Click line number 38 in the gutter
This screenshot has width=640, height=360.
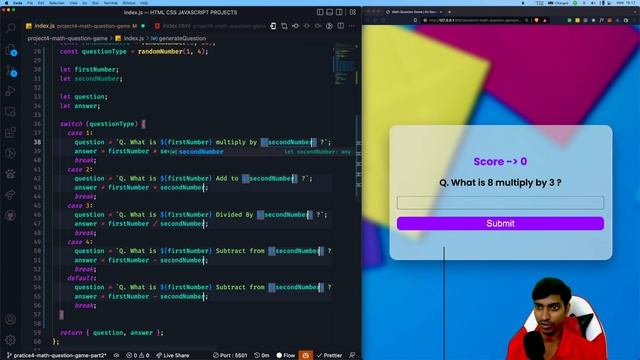pyautogui.click(x=37, y=142)
